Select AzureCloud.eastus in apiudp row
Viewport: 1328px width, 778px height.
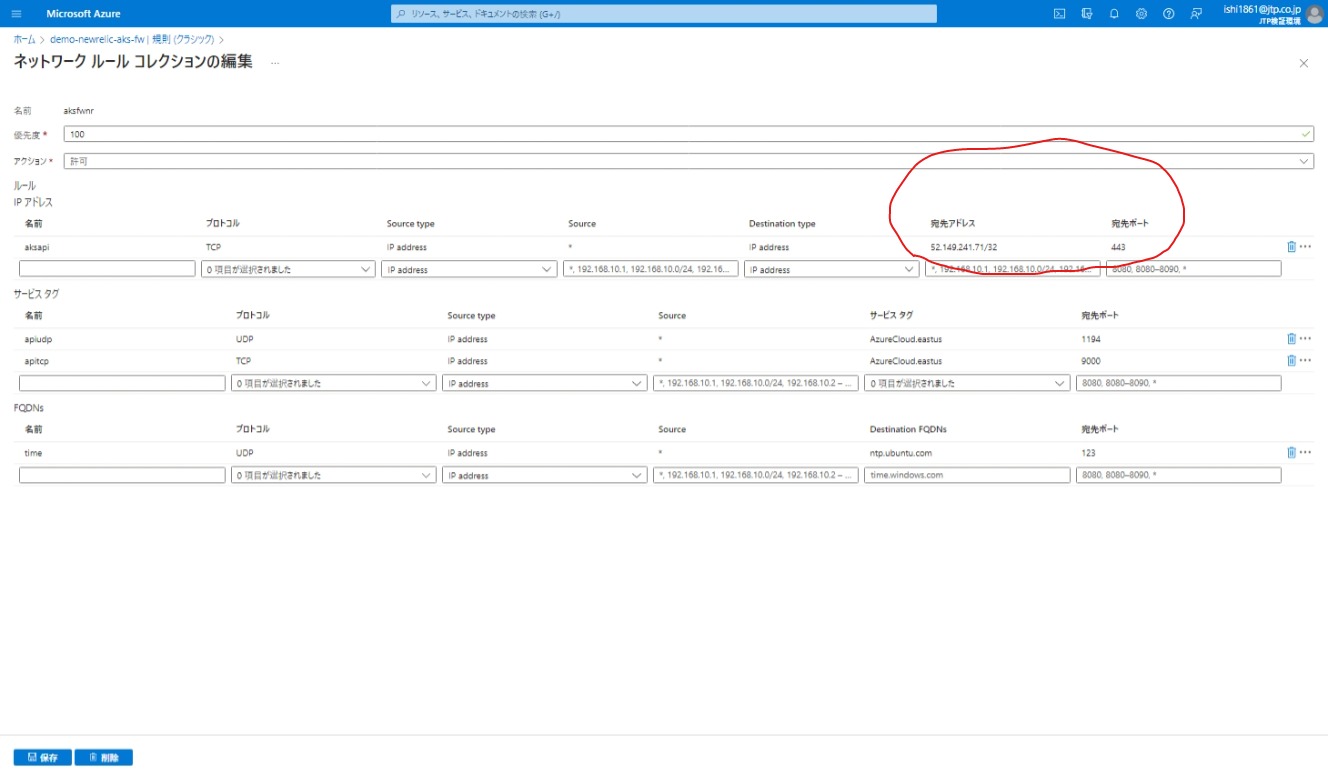click(906, 339)
